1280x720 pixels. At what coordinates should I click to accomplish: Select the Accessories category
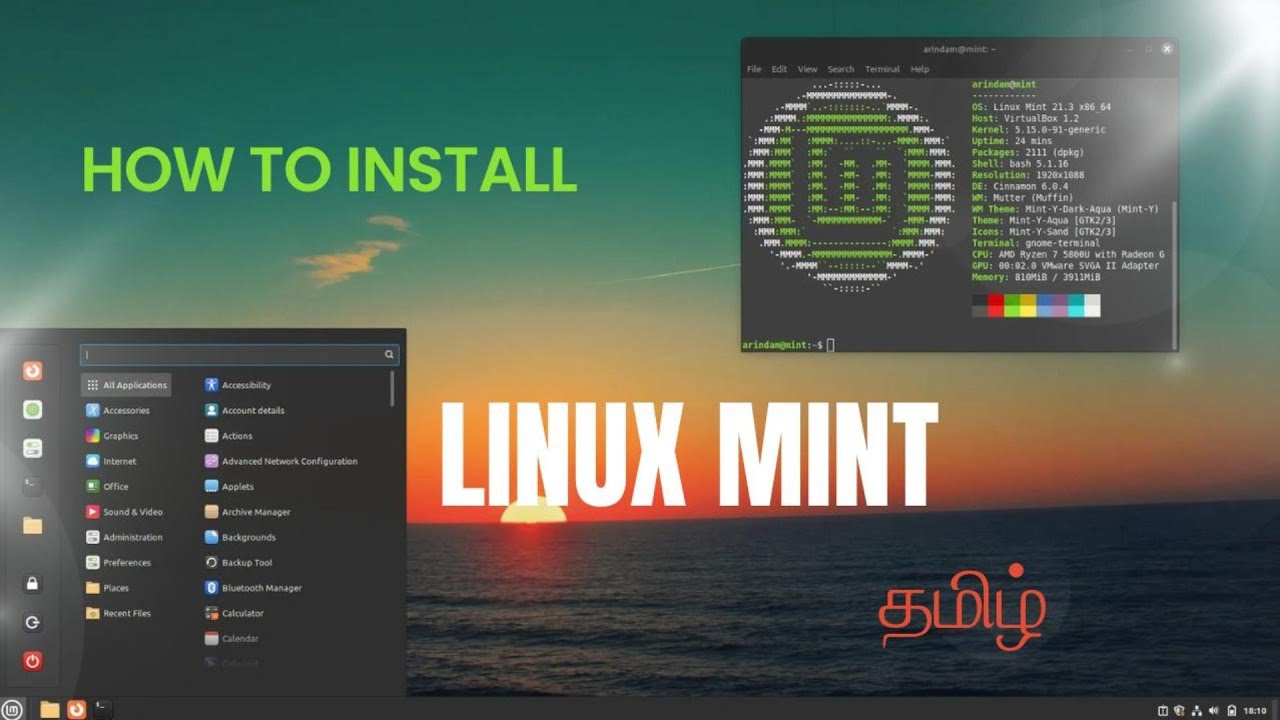[118, 410]
